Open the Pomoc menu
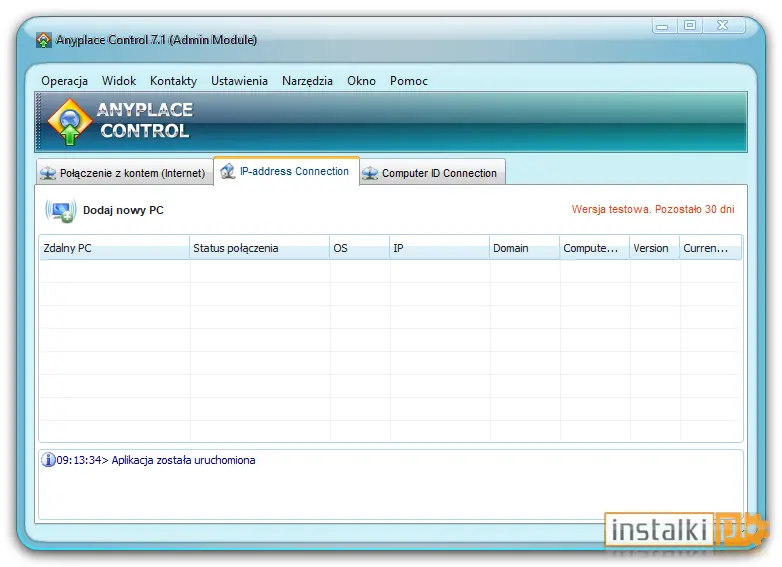 409,81
